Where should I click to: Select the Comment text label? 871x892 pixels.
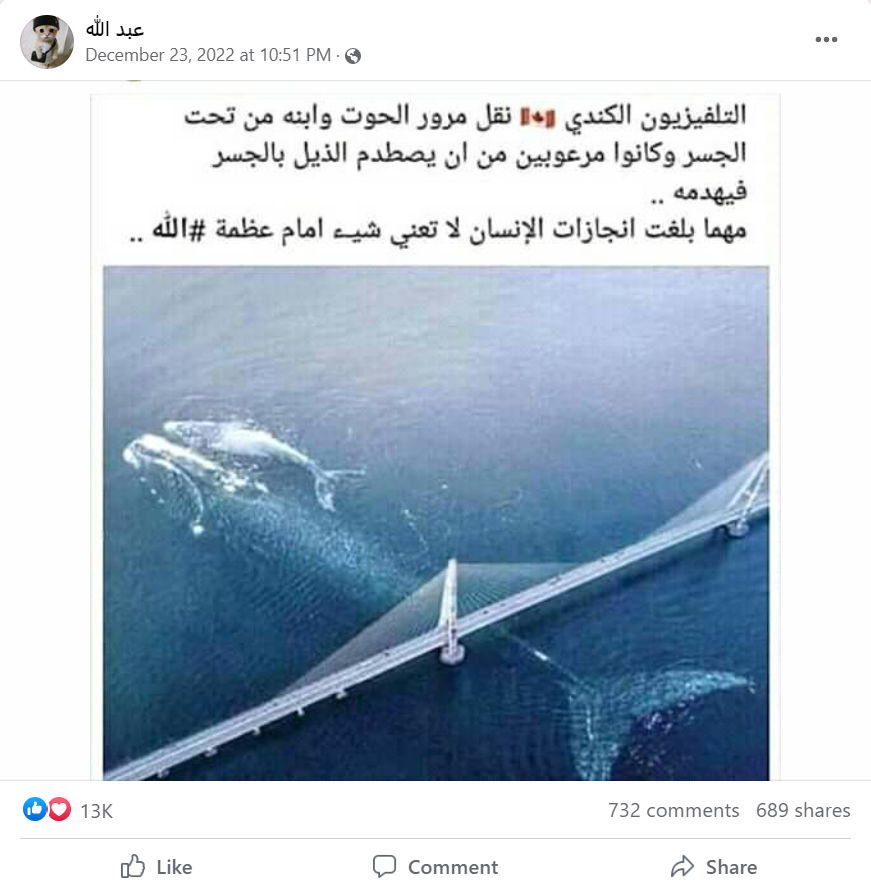tap(453, 868)
